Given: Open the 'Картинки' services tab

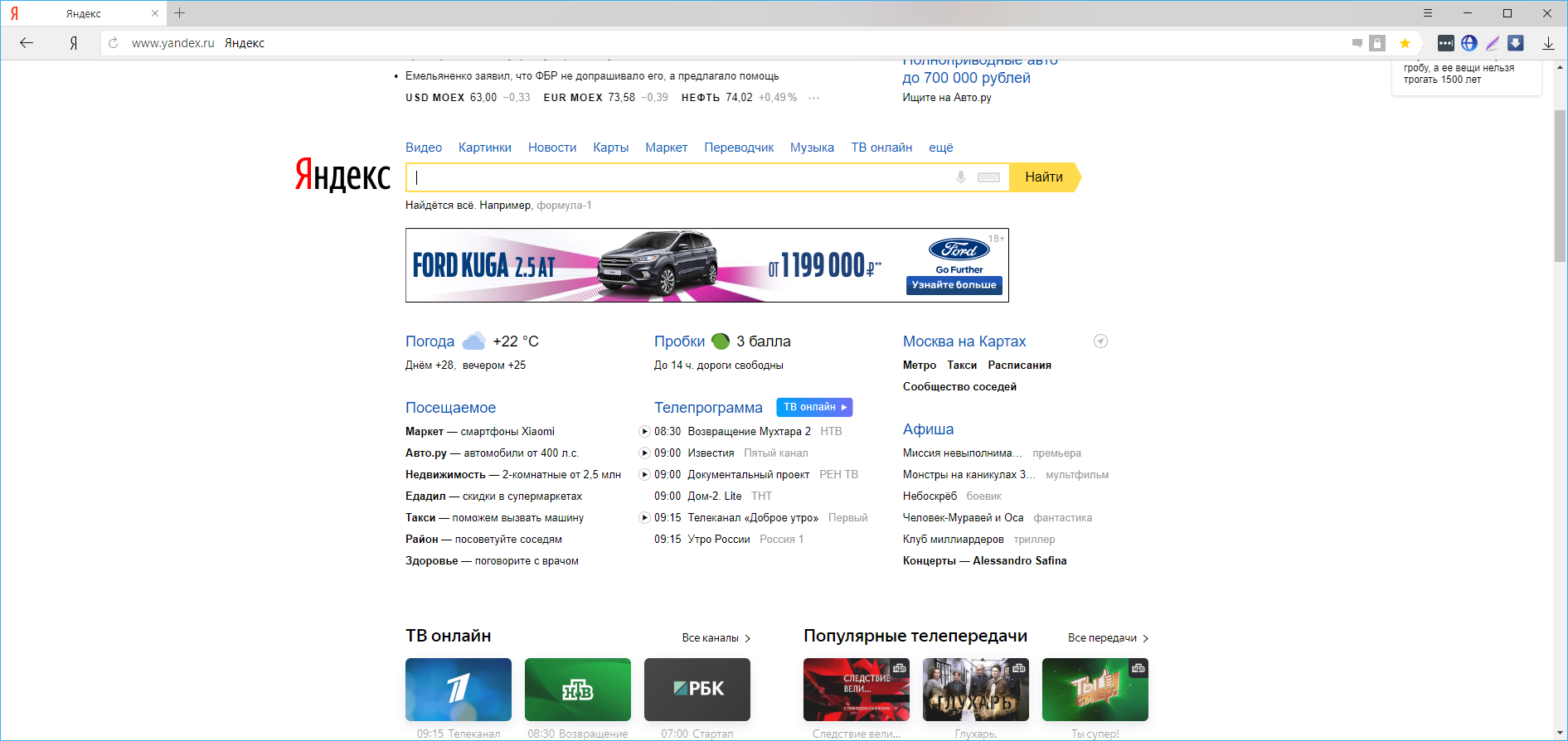Looking at the screenshot, I should click(x=484, y=148).
